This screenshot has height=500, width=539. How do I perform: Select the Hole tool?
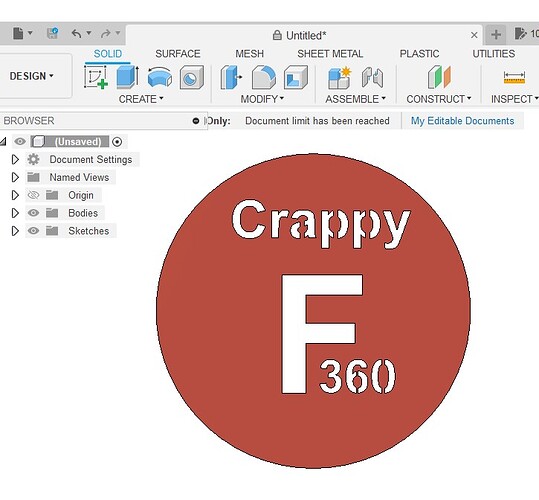coord(192,77)
